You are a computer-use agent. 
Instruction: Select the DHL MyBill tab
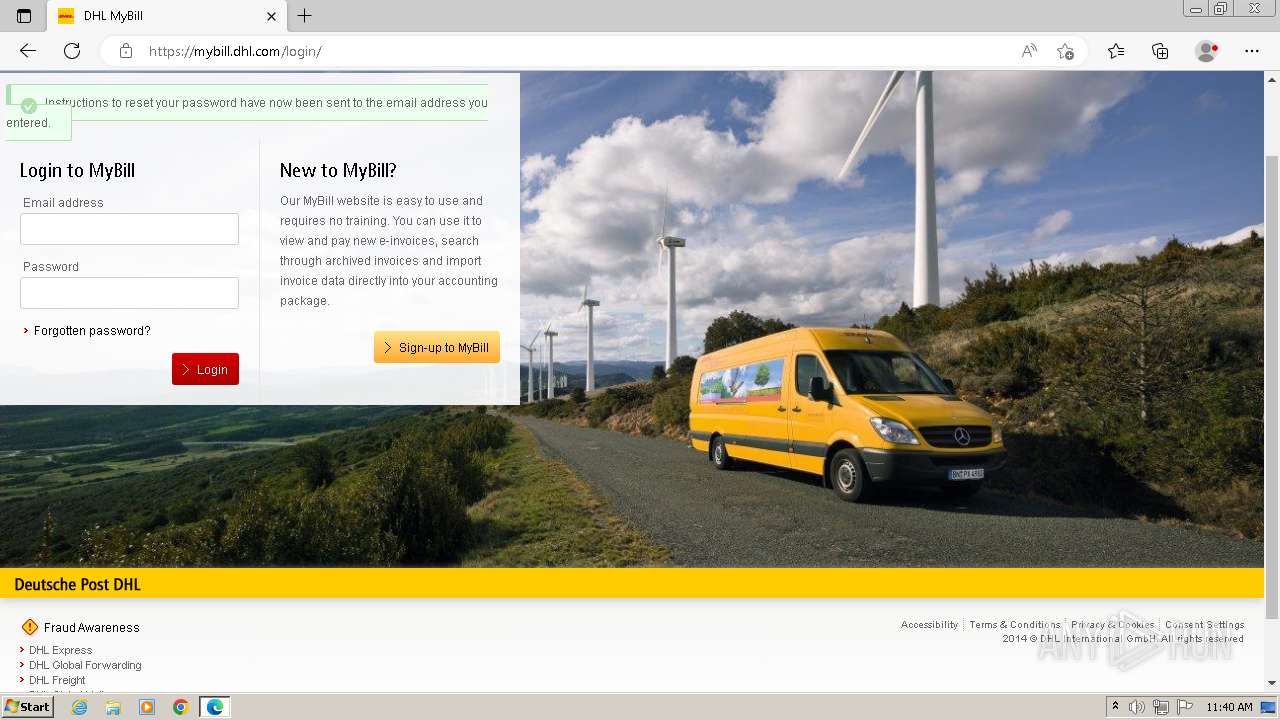click(x=166, y=16)
